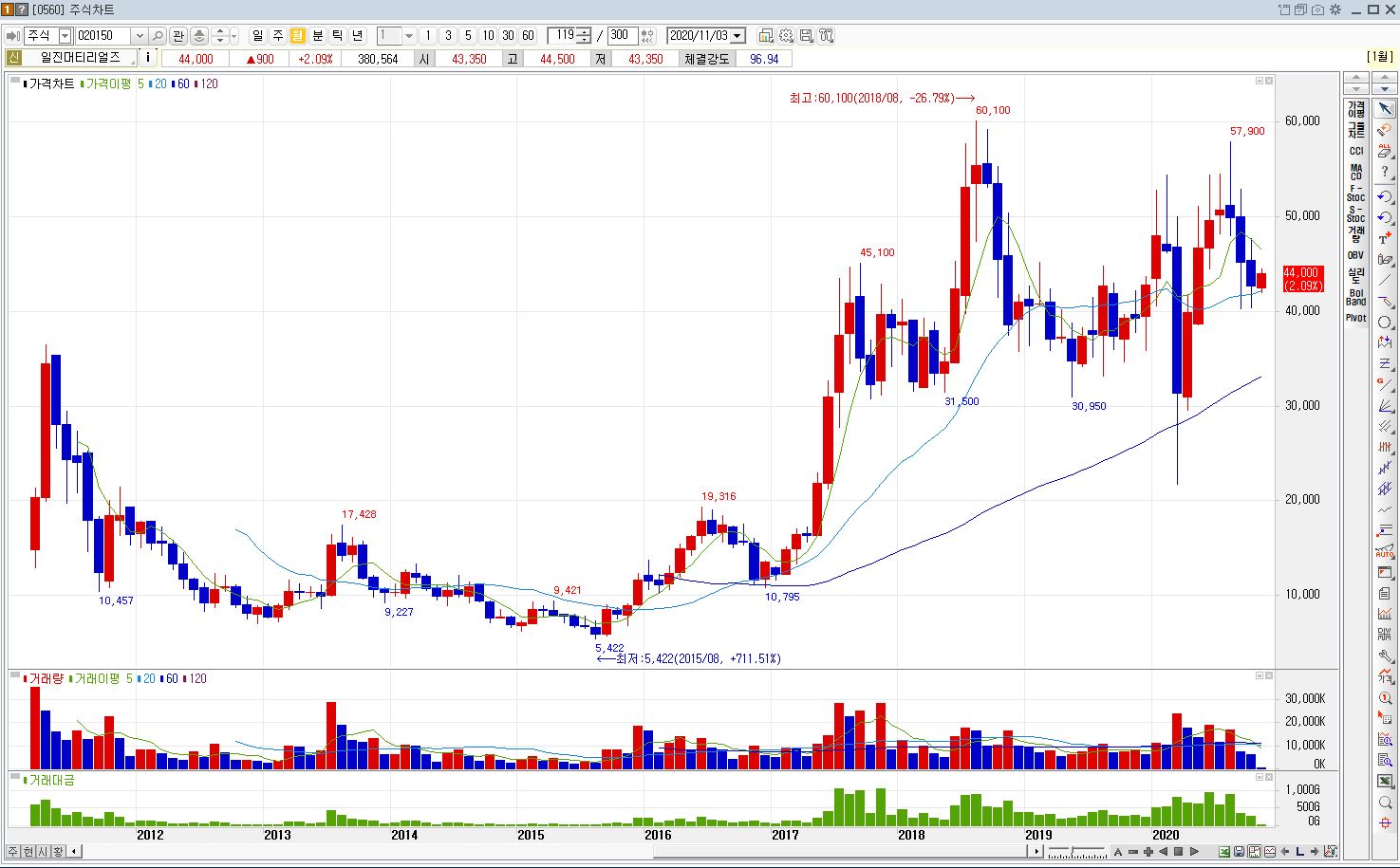
Task: Click the erase-all (ALL eraser) tool
Action: point(1384,151)
